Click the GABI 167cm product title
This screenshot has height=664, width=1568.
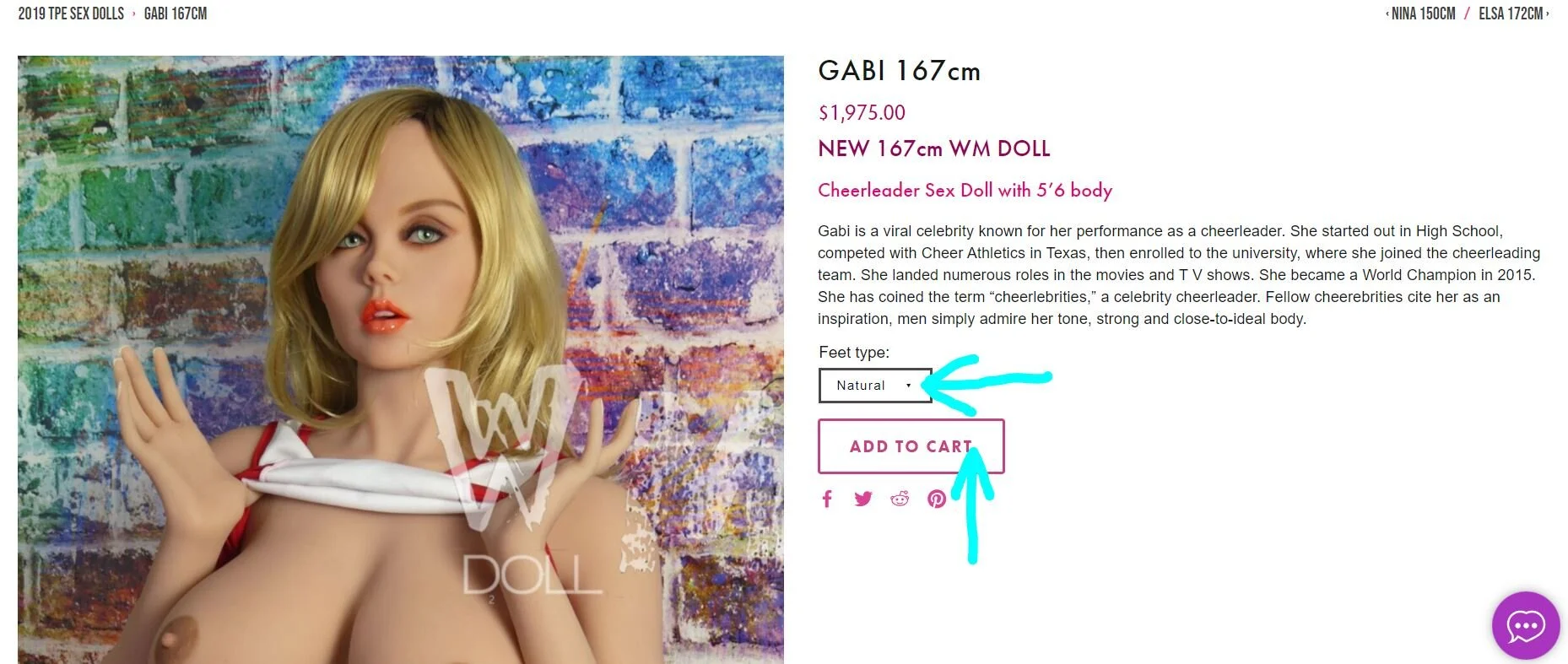(899, 71)
